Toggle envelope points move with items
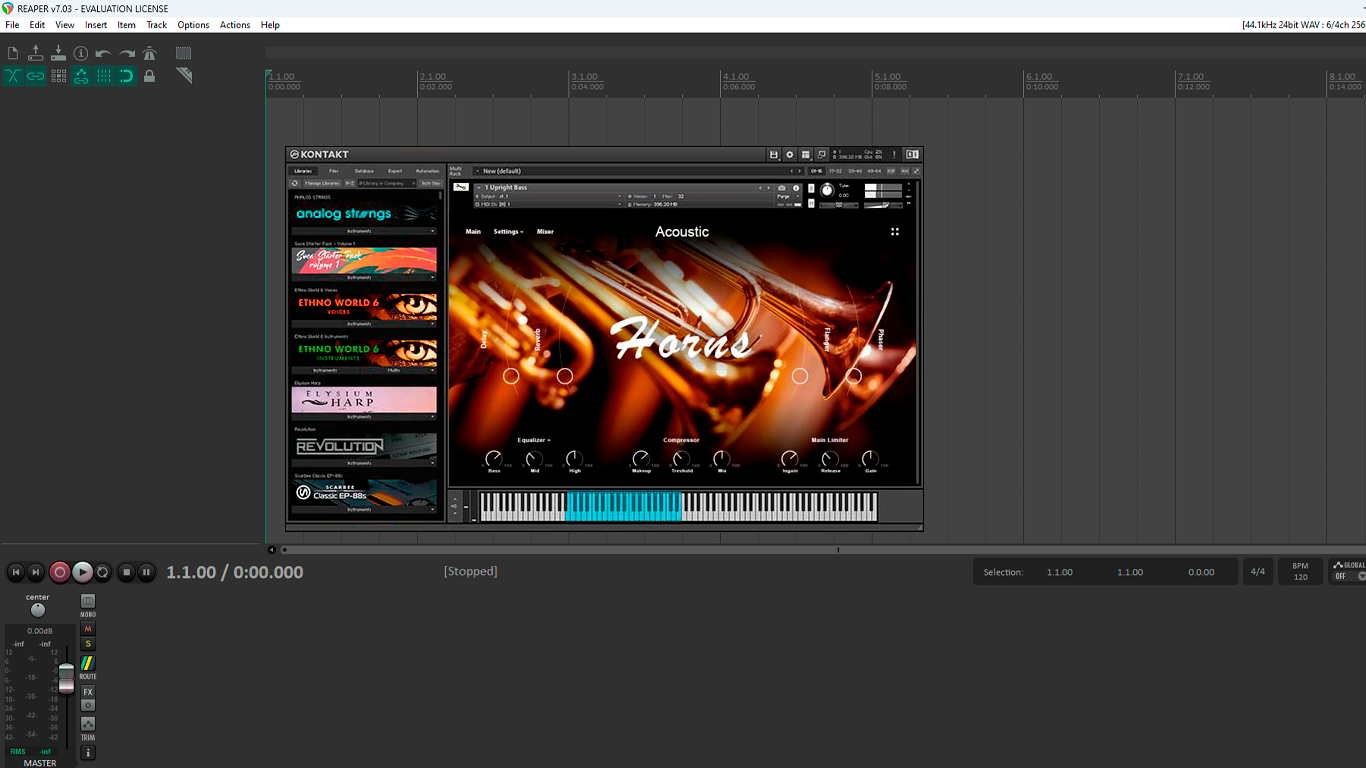 click(81, 76)
